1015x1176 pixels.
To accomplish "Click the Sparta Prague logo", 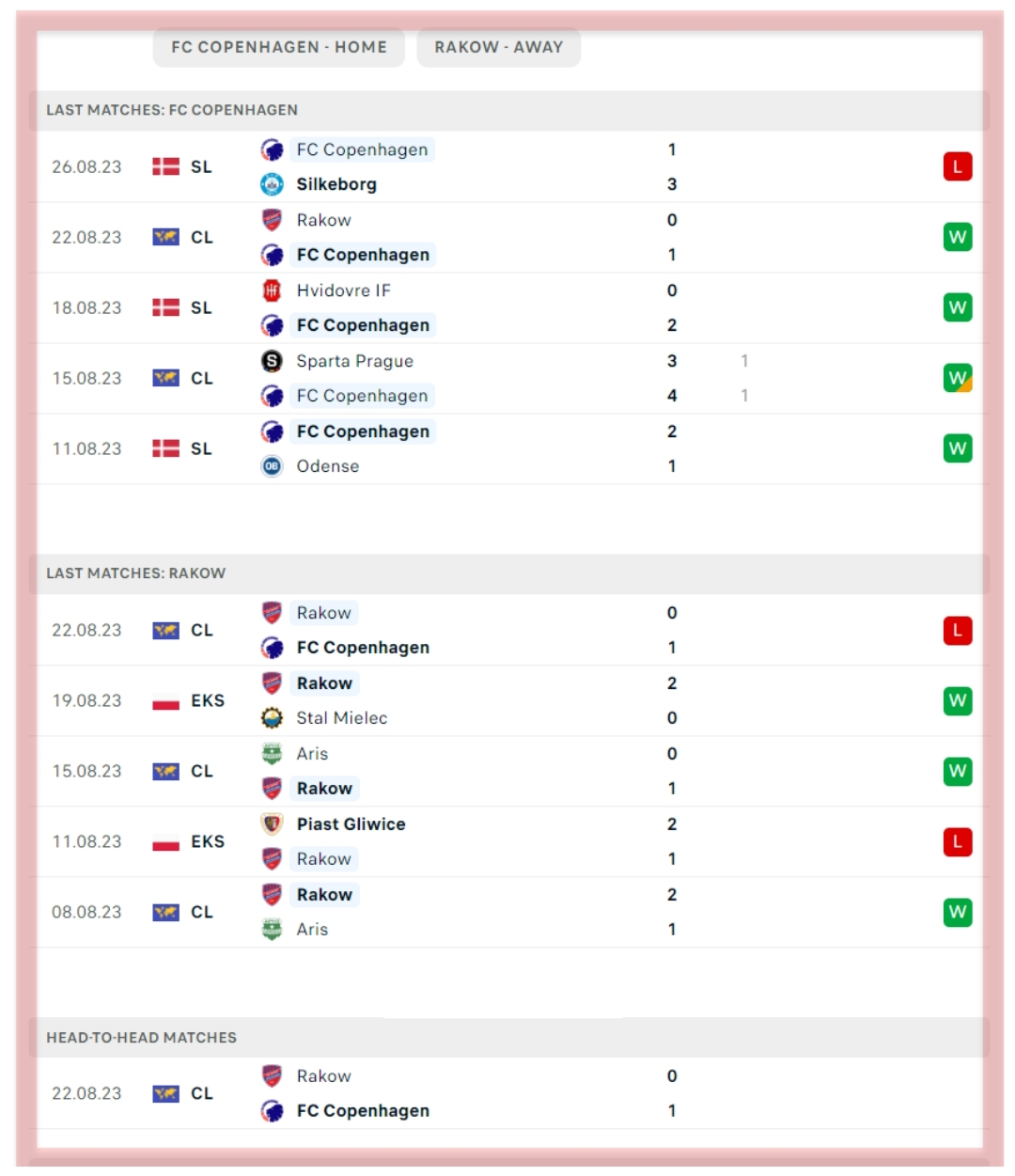I will tap(272, 361).
